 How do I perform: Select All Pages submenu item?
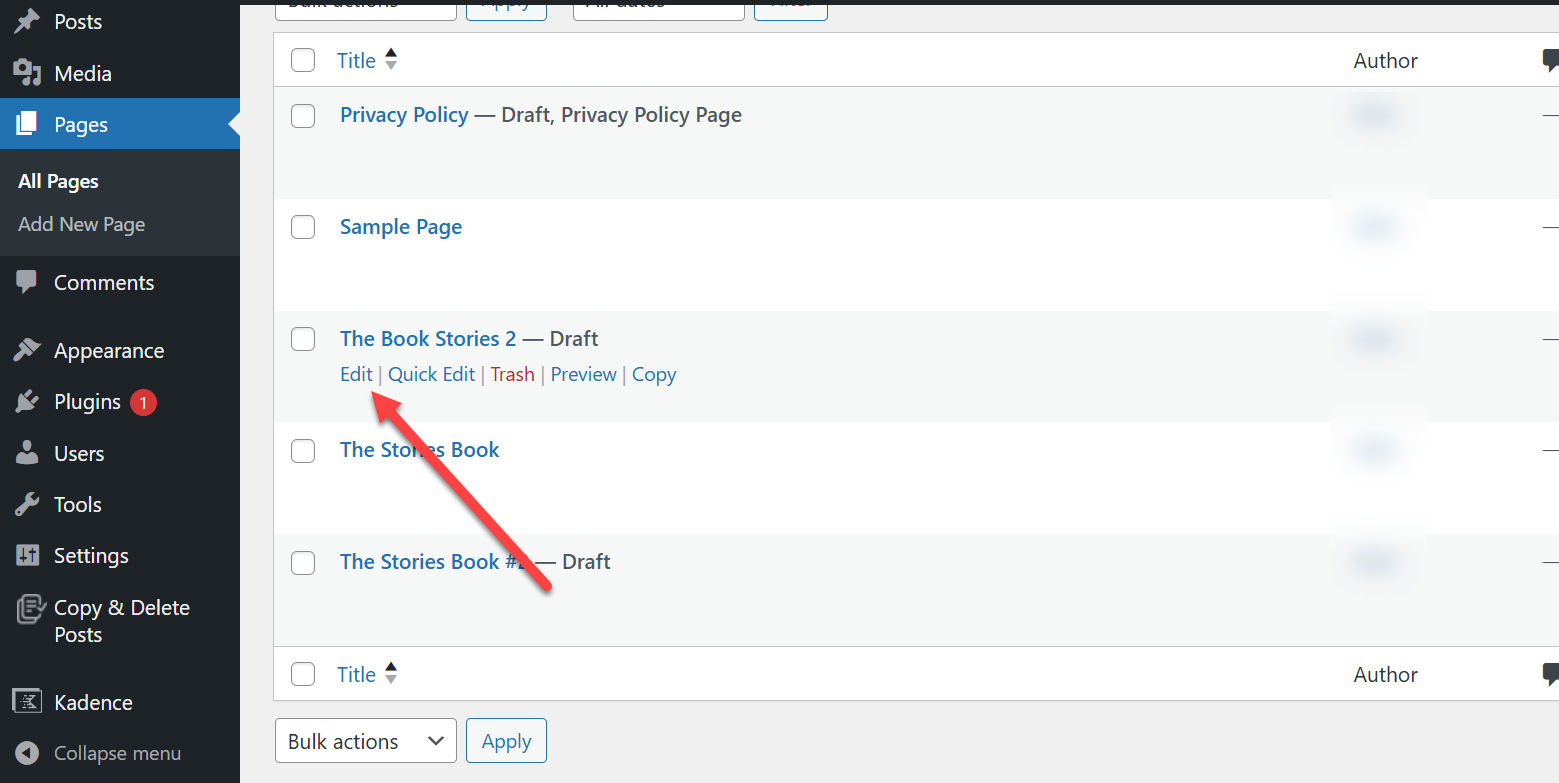[58, 181]
